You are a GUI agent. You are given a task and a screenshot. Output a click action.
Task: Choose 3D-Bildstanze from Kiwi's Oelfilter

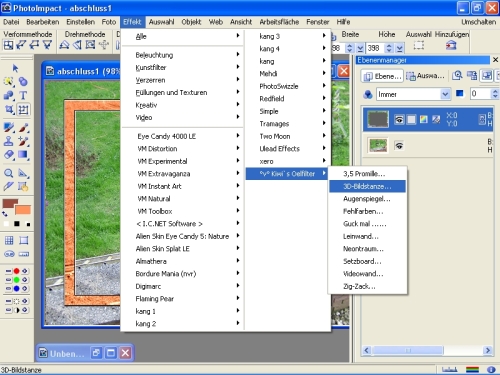[x=367, y=186]
